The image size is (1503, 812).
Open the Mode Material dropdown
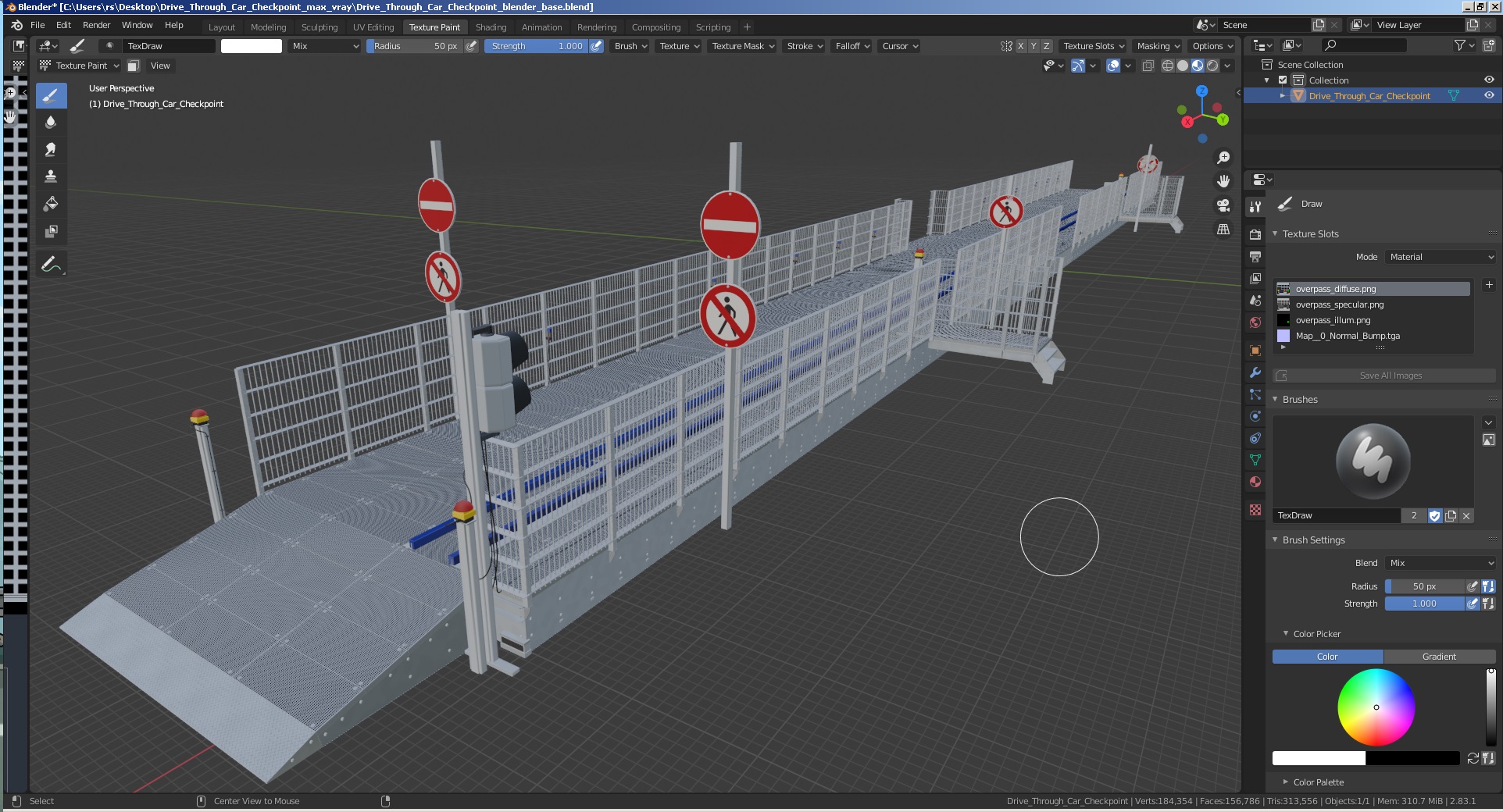[x=1441, y=257]
